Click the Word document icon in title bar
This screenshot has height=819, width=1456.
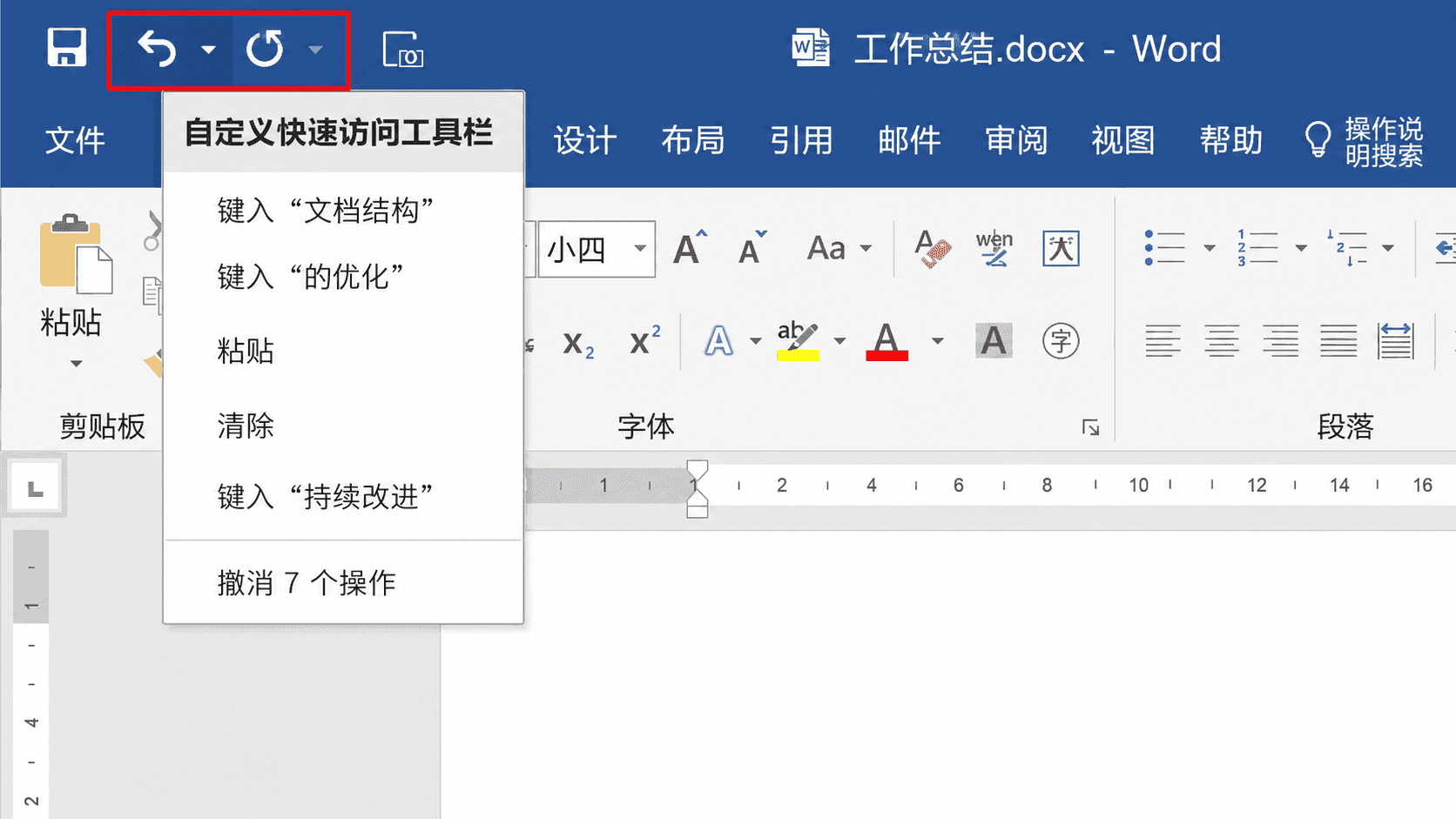811,48
